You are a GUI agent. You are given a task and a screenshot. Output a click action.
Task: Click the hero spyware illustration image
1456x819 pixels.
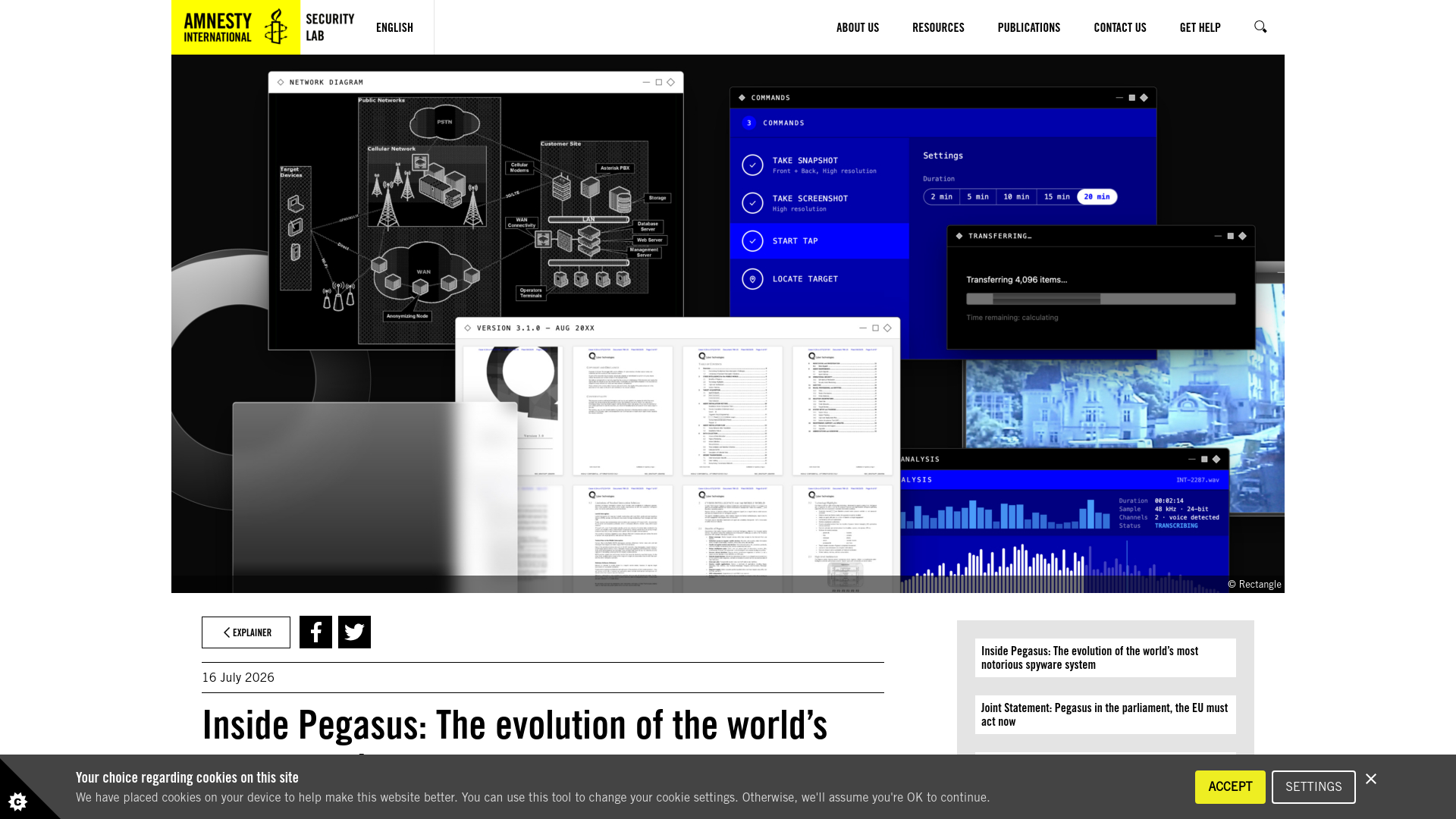coord(728,324)
